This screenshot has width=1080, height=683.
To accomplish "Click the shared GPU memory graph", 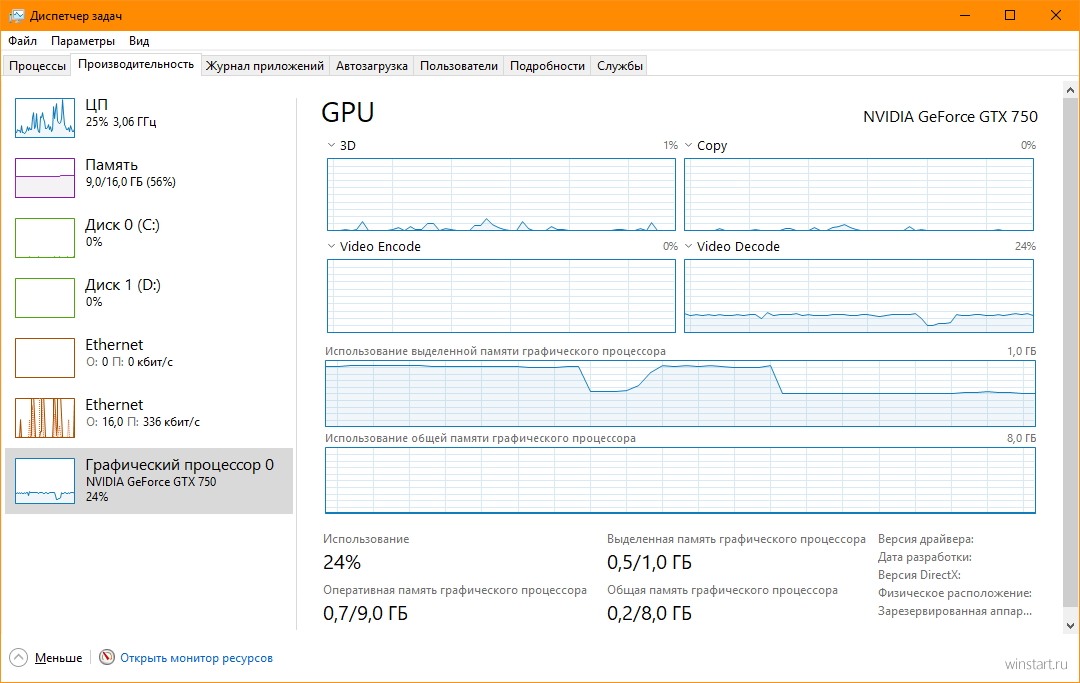I will click(x=680, y=481).
